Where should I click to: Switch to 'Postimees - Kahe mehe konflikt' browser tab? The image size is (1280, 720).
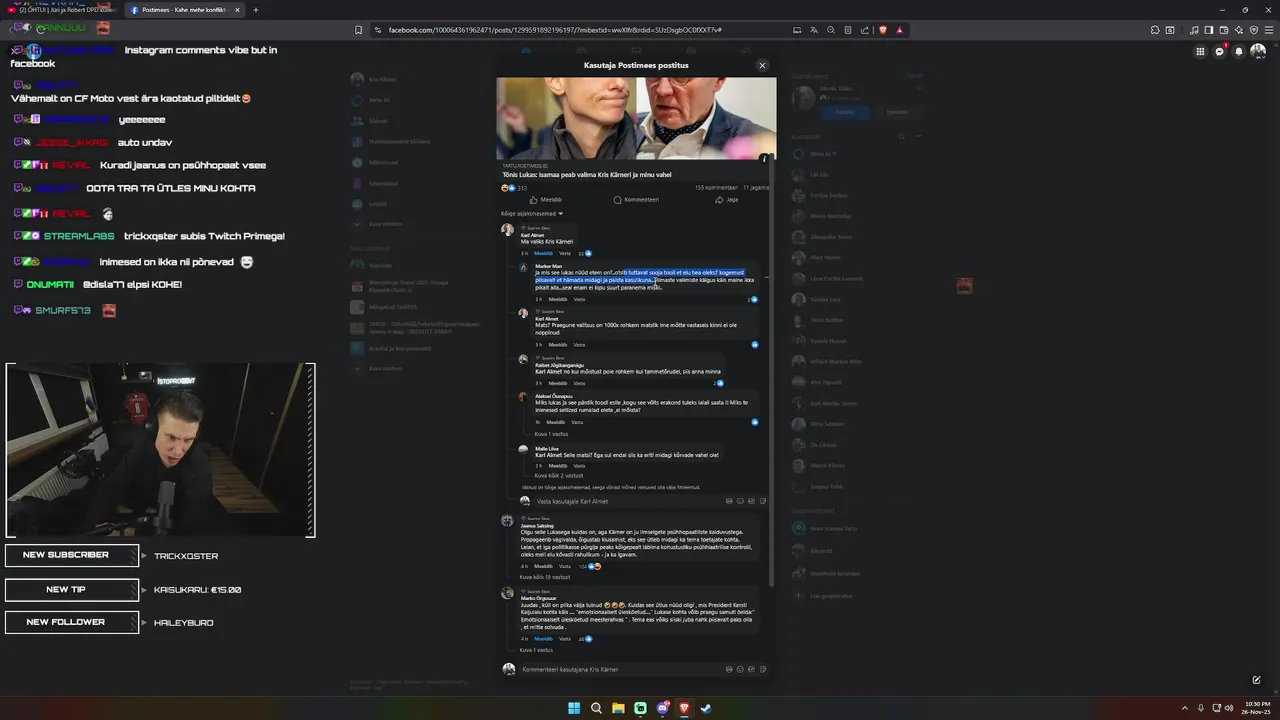pos(185,10)
